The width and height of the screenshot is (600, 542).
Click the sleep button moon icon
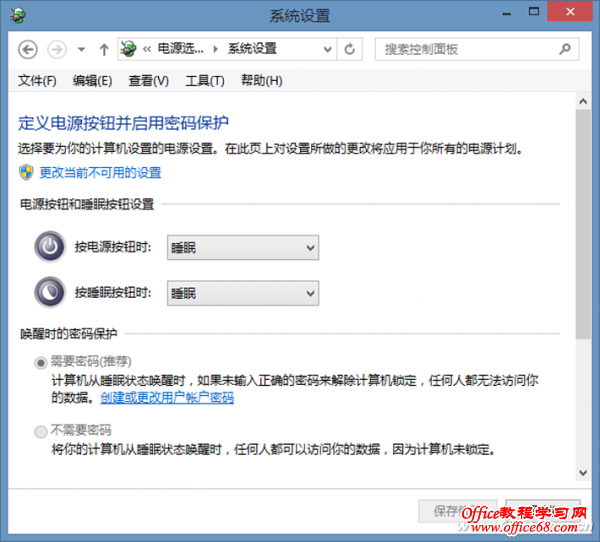pyautogui.click(x=50, y=292)
